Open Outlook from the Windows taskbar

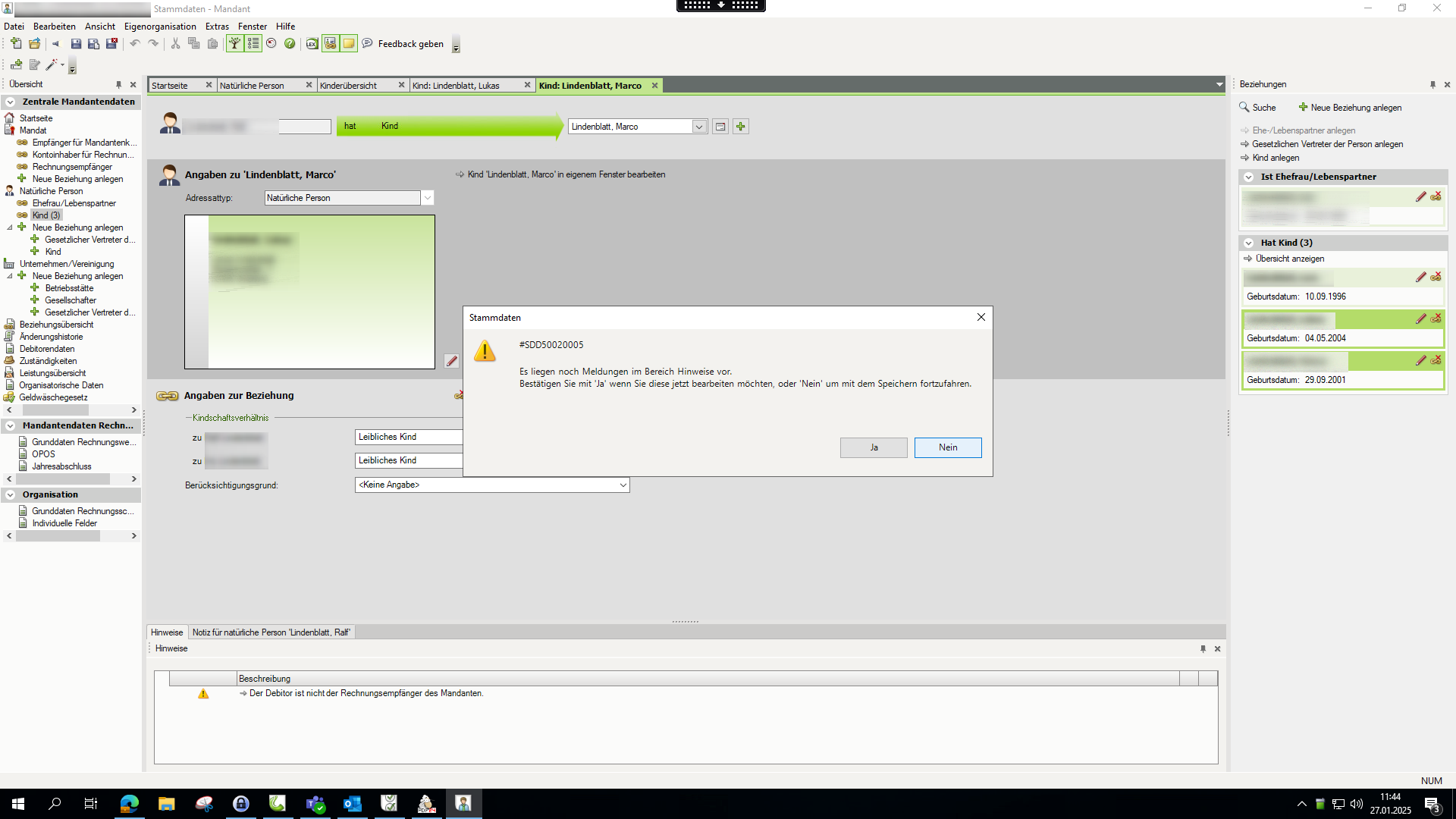[353, 804]
